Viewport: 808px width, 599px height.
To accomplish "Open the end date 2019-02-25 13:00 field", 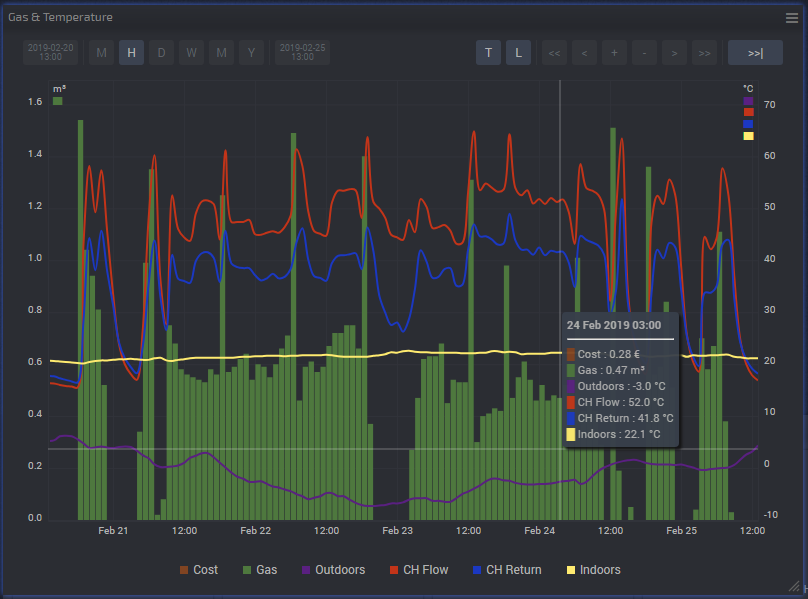I will (302, 53).
